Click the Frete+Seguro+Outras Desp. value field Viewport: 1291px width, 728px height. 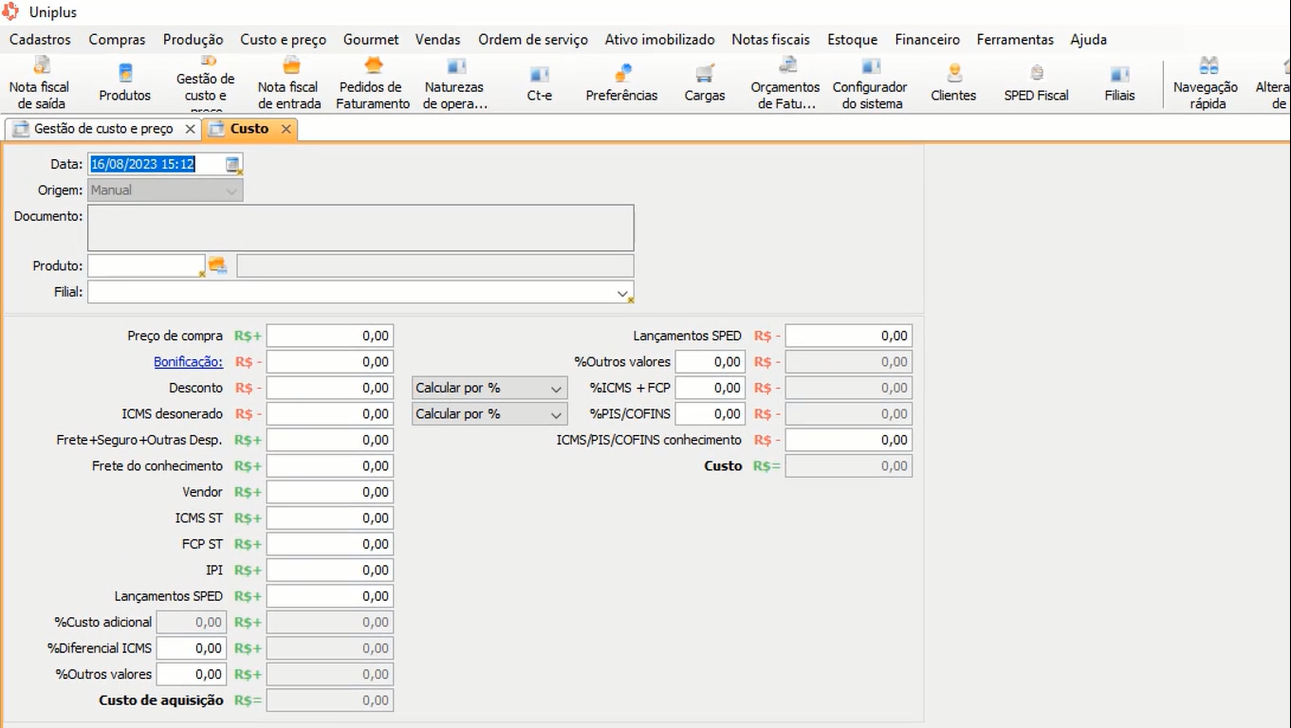tap(330, 440)
